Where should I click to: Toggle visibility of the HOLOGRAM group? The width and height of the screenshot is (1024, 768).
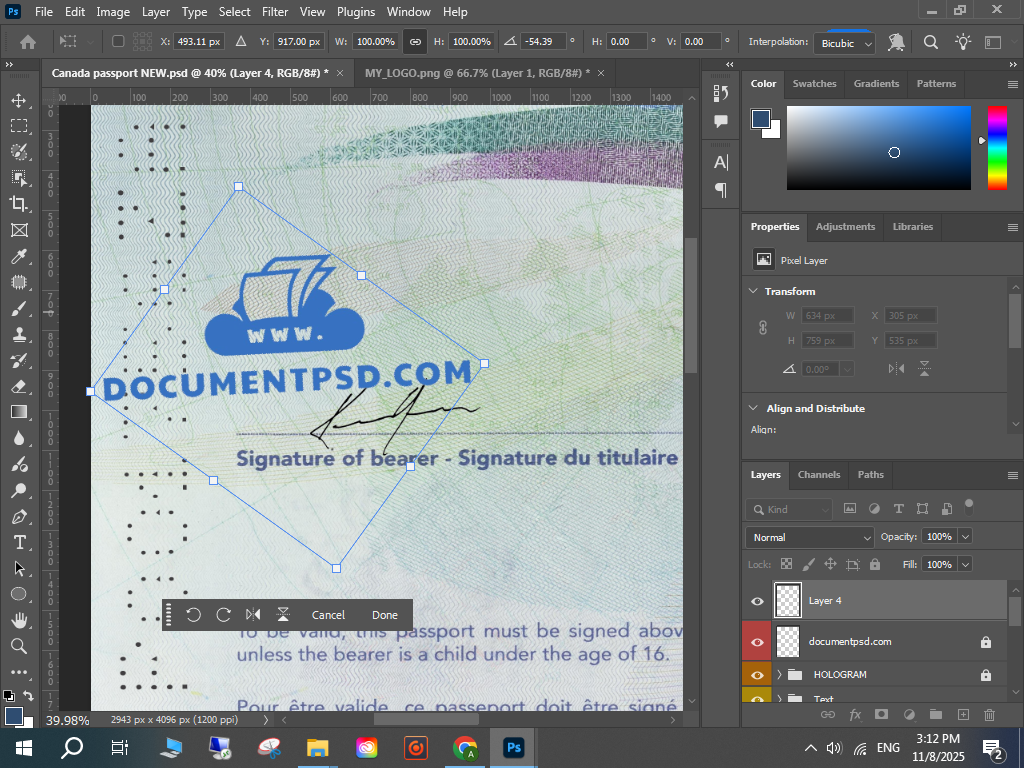(757, 675)
